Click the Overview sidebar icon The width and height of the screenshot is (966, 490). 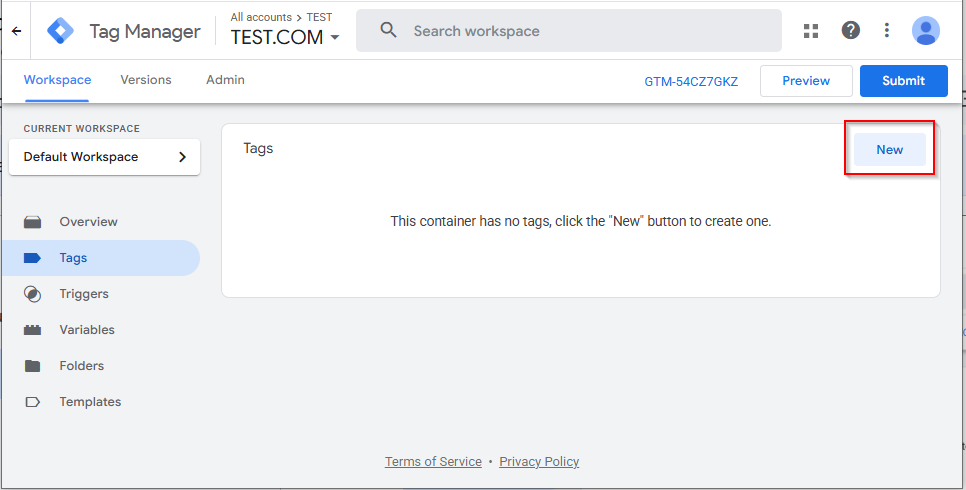point(33,222)
